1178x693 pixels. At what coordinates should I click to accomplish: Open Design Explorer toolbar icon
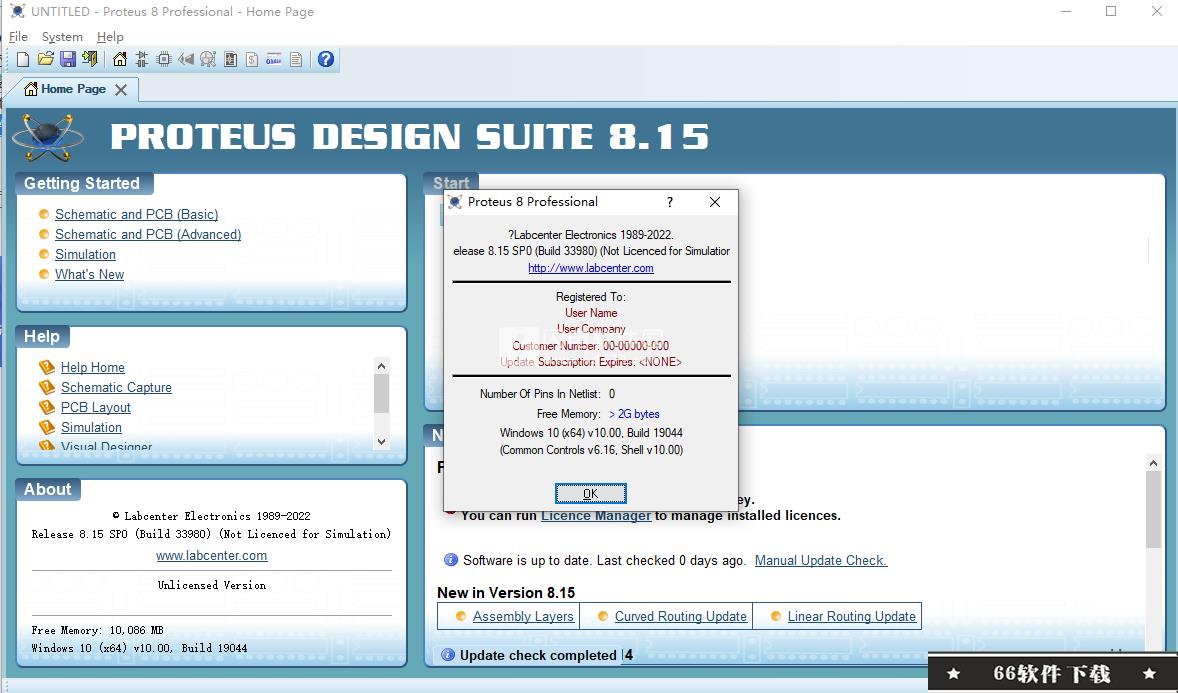[230, 59]
